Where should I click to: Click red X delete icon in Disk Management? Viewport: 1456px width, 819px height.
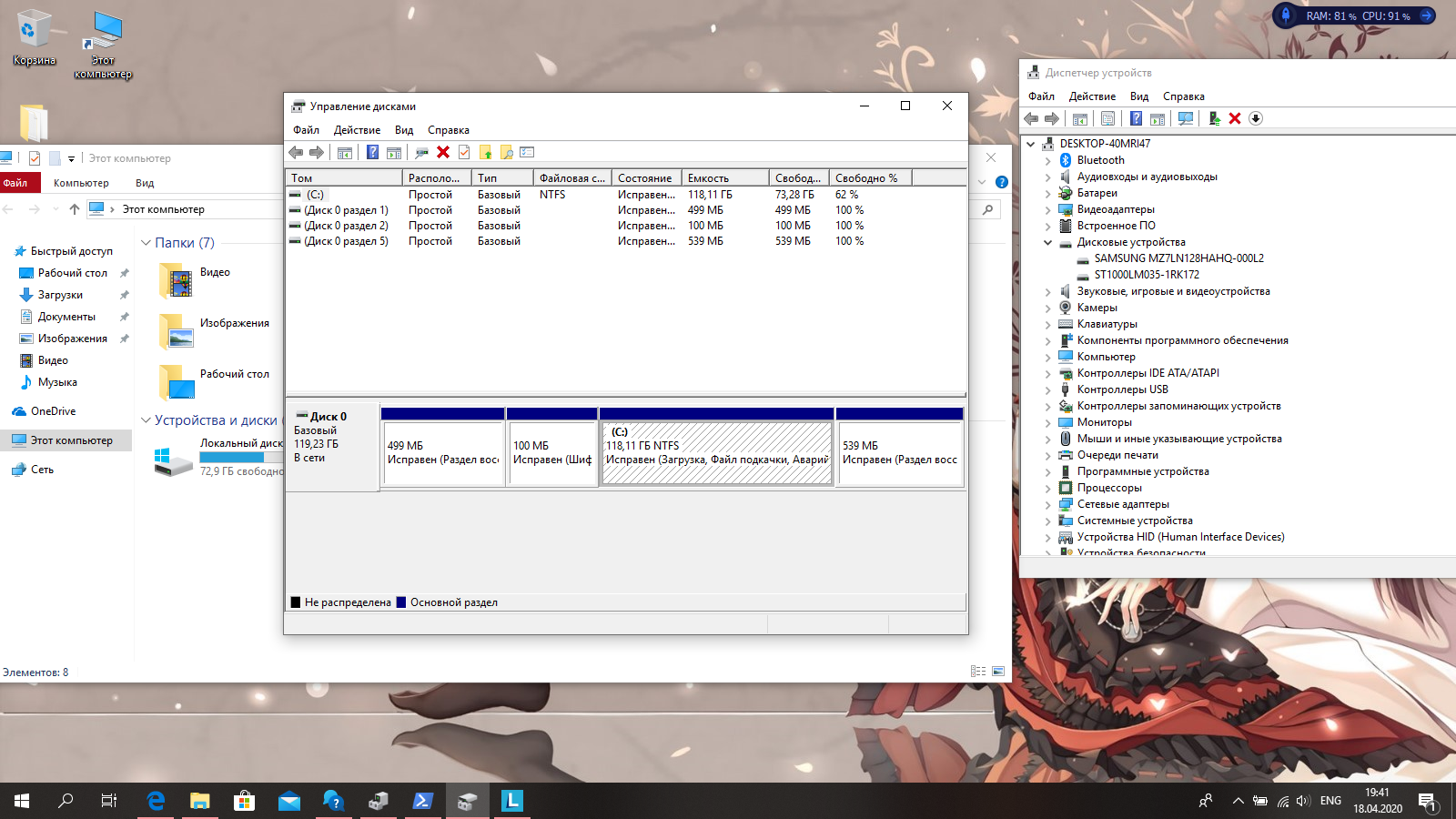pyautogui.click(x=443, y=152)
